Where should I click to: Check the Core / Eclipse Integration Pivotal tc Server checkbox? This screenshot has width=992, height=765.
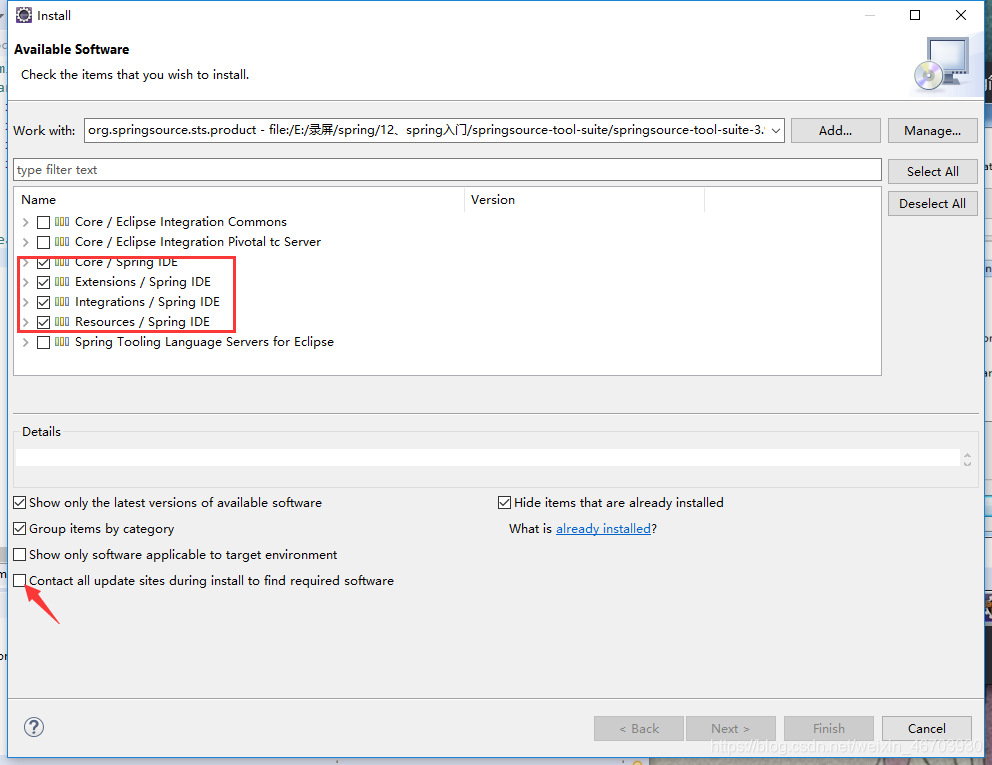click(44, 242)
